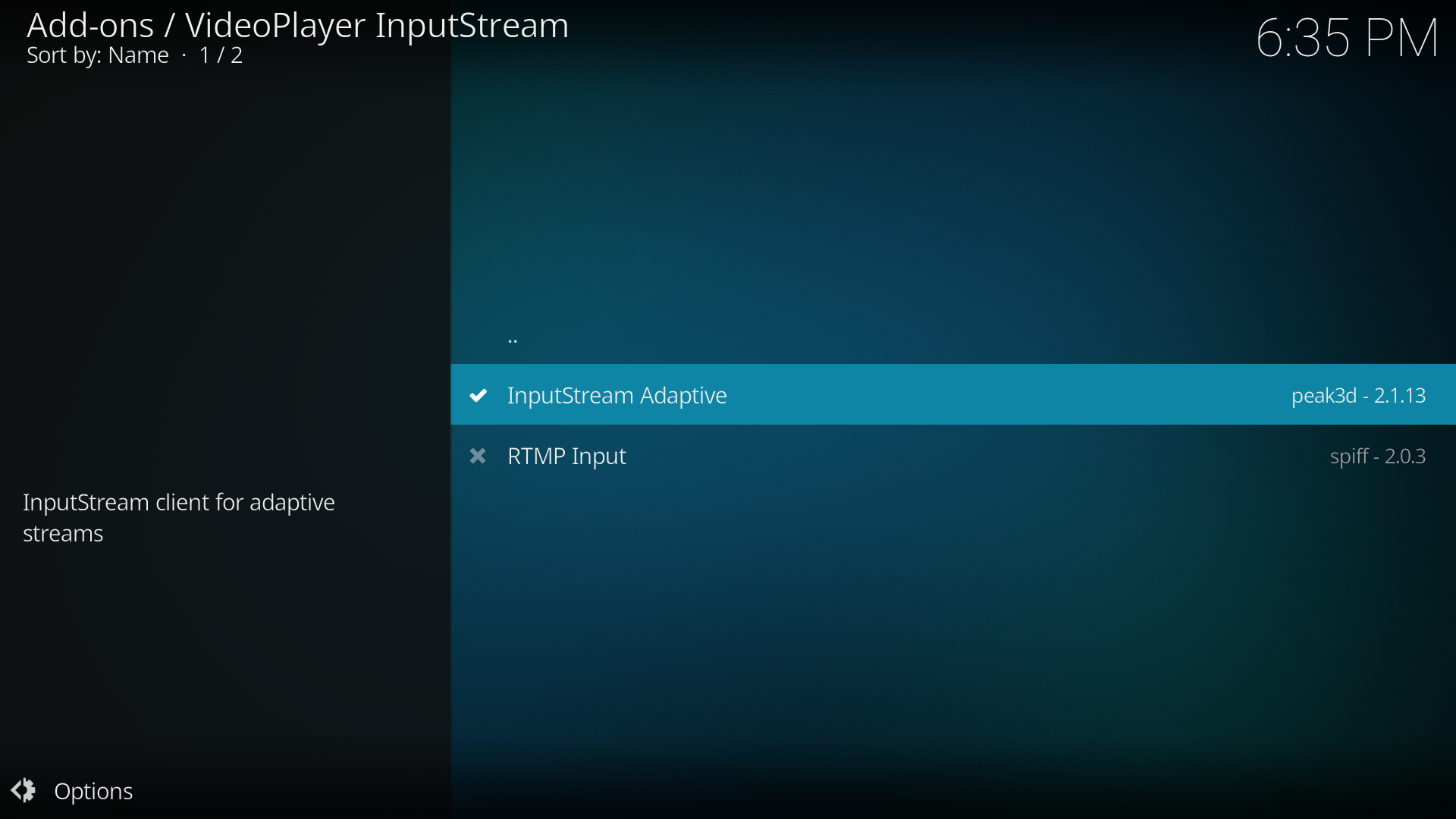Click the 'Add-ons / VideoPlayer InputStream' breadcrumb title
The width and height of the screenshot is (1456, 819).
[297, 25]
